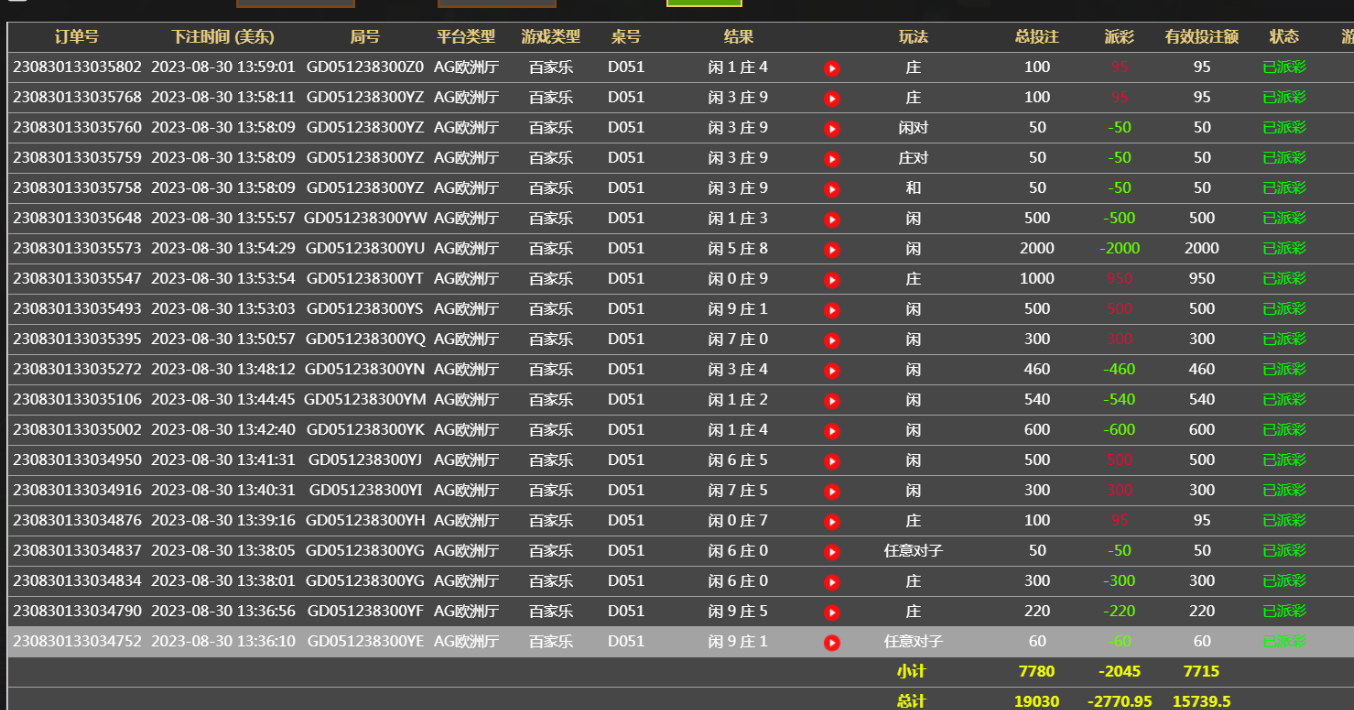Click bet time 2023-08-30 13:55:57
The image size is (1354, 710).
point(224,218)
